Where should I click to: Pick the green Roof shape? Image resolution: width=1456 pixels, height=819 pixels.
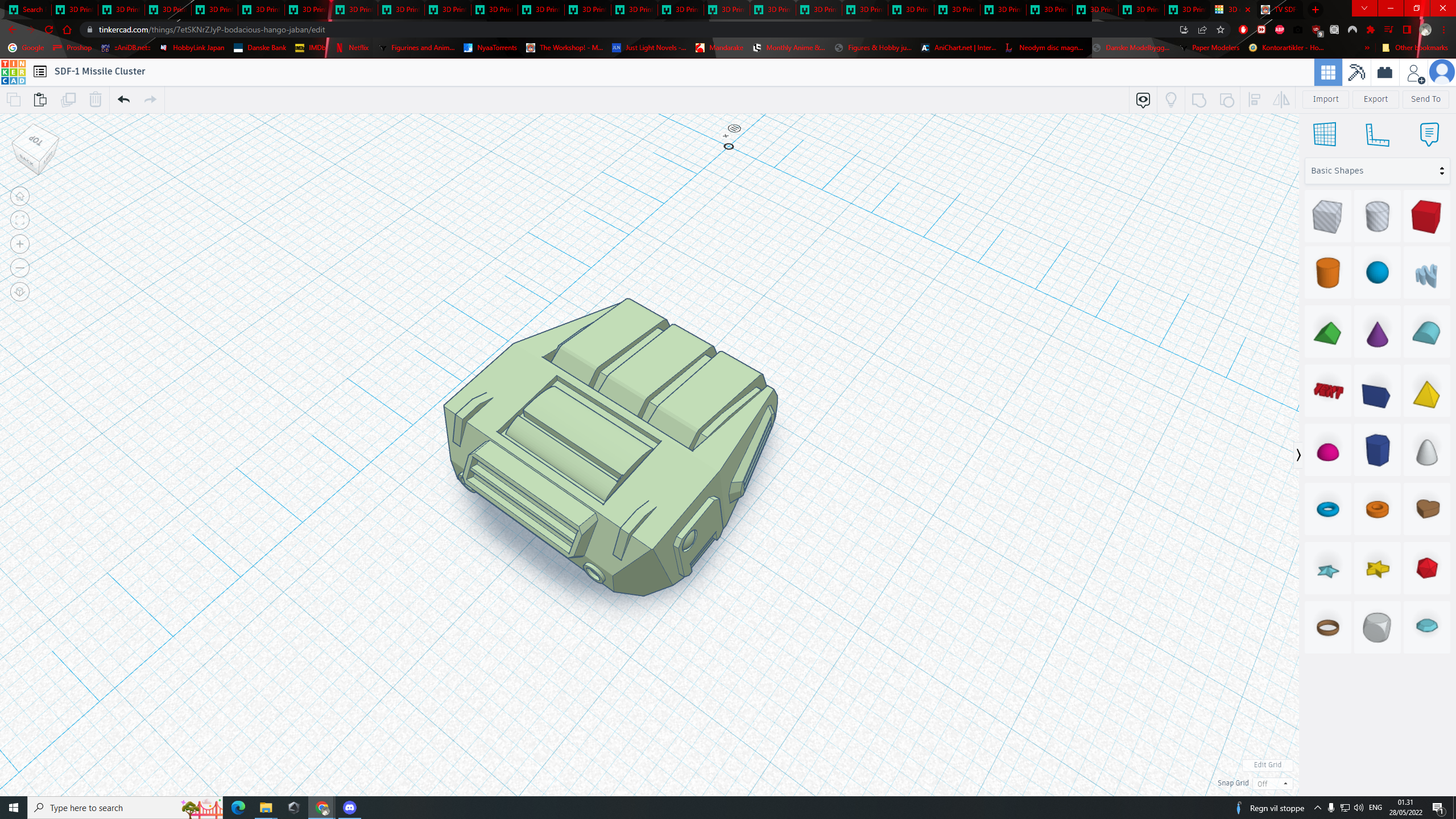[1327, 333]
